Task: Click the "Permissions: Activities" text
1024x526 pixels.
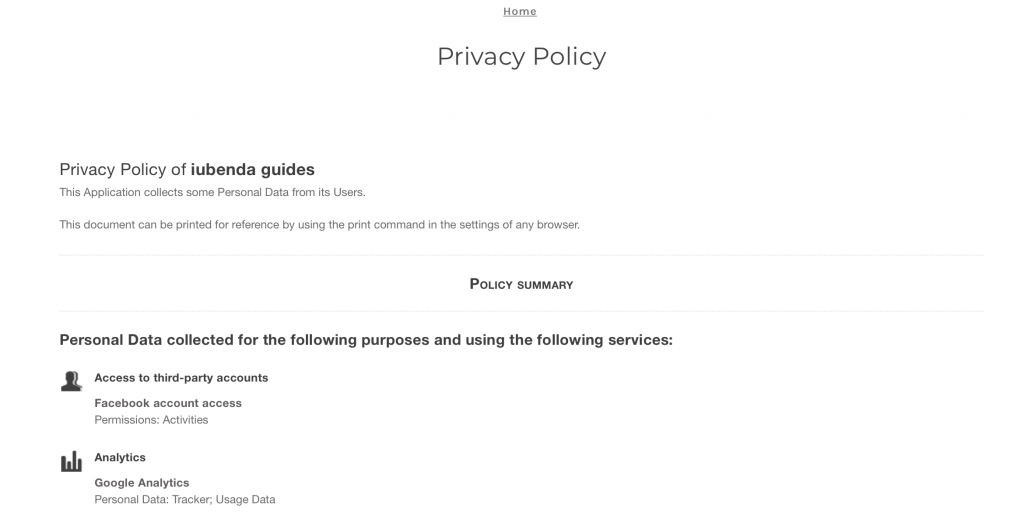Action: (151, 420)
